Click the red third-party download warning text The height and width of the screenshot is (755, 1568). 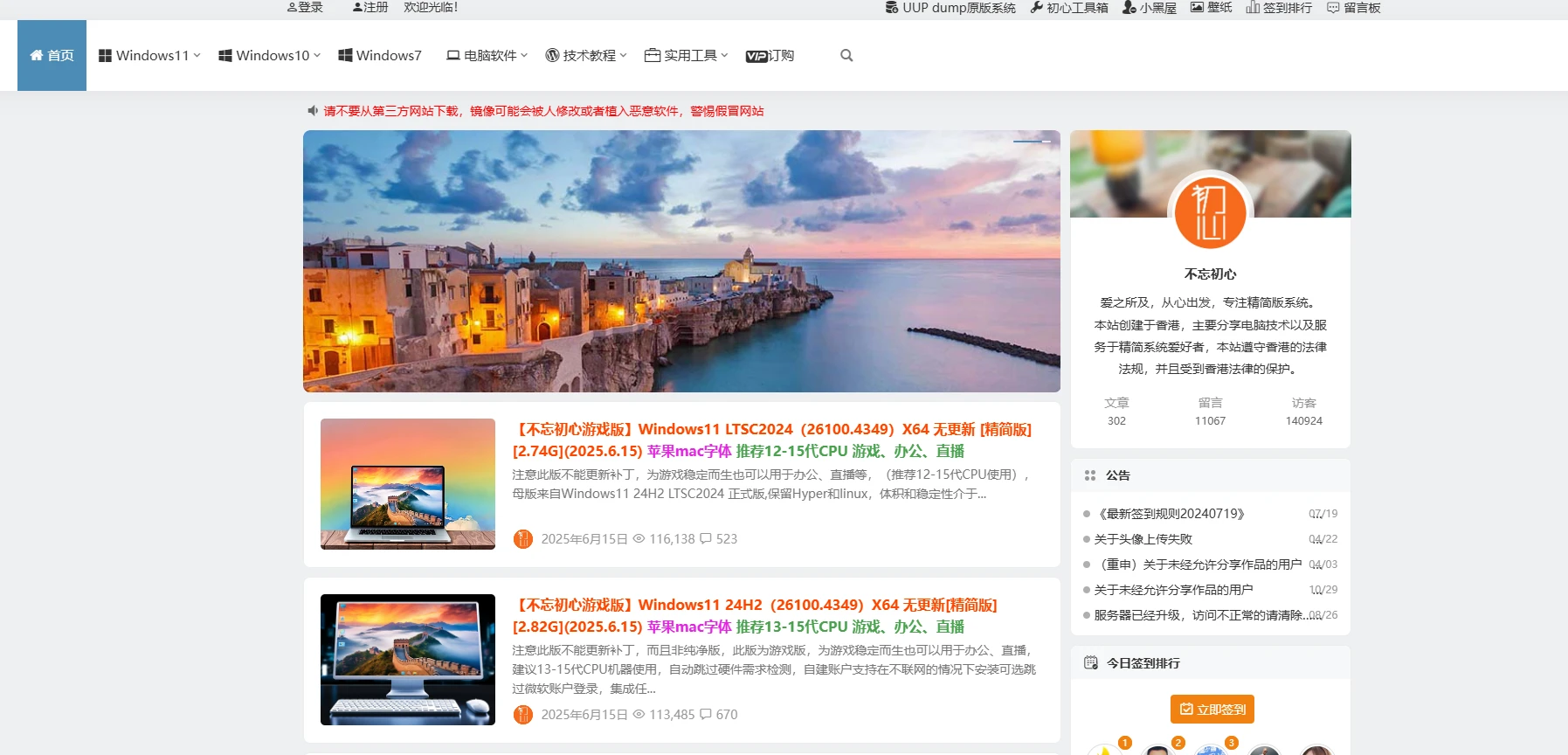(x=543, y=111)
